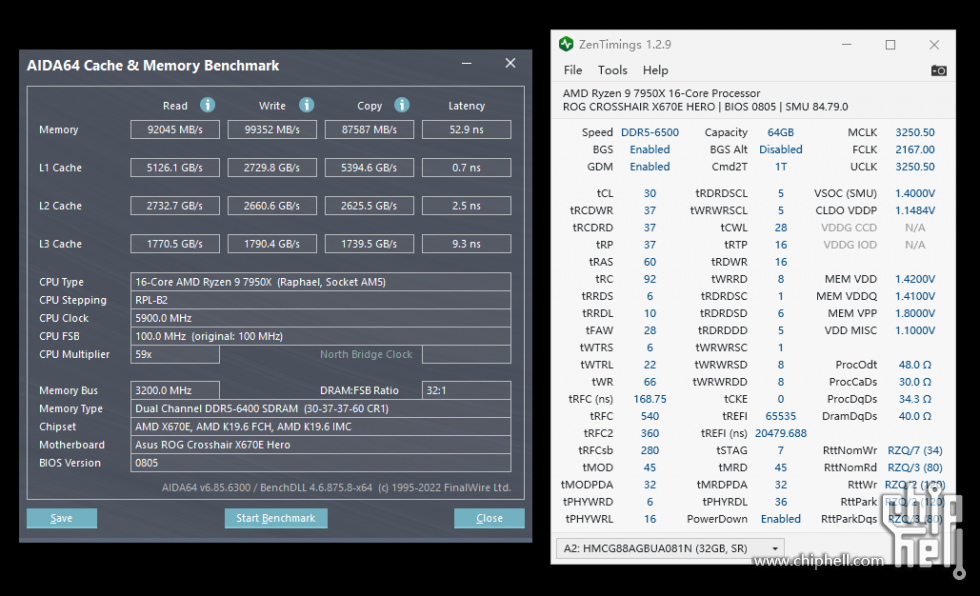The width and height of the screenshot is (980, 596).
Task: Select the L3 Cache Copy value 1739.5 GB/s
Action: 369,244
